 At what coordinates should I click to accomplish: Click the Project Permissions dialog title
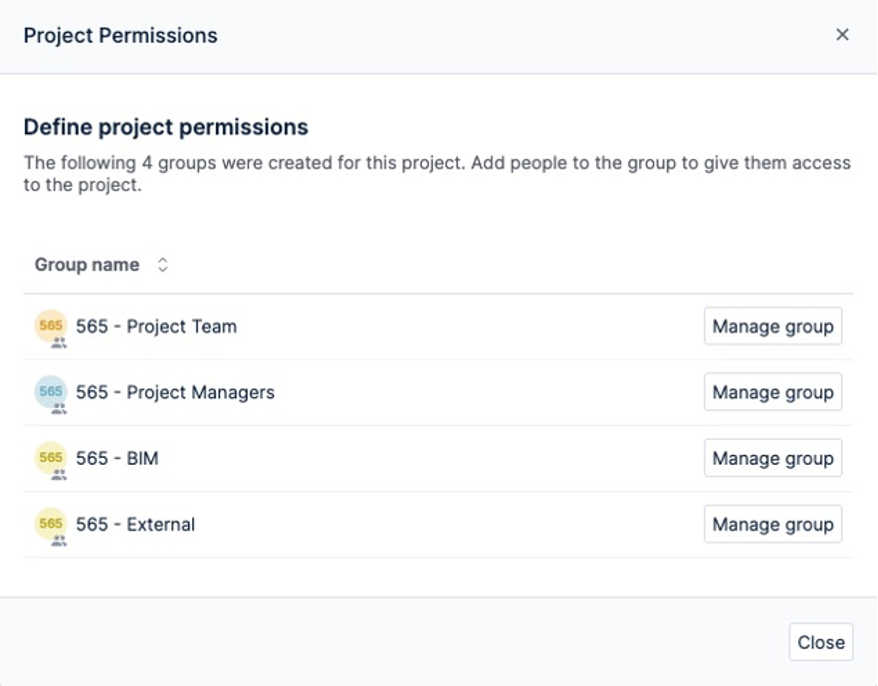point(120,35)
